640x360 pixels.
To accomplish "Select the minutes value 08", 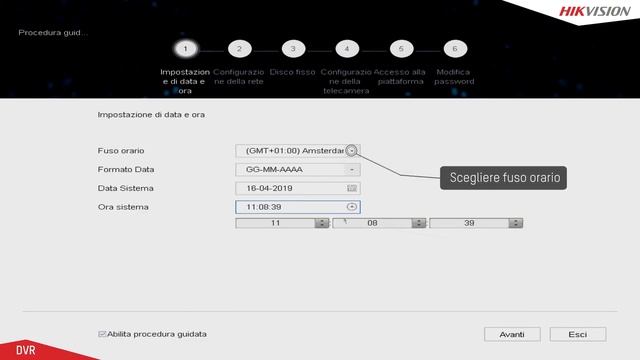I will (x=372, y=223).
